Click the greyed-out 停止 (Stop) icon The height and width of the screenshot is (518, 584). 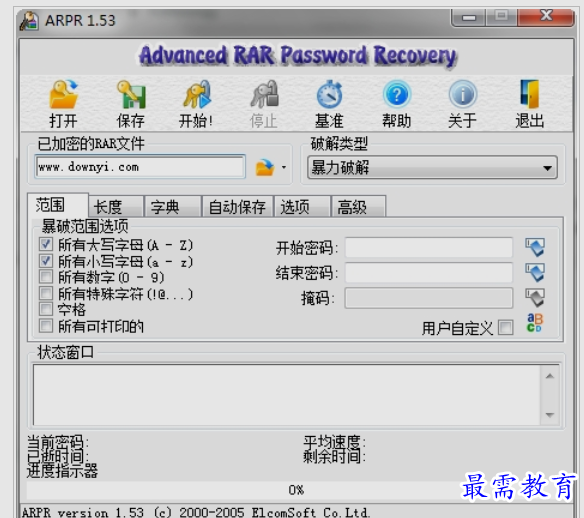(264, 95)
